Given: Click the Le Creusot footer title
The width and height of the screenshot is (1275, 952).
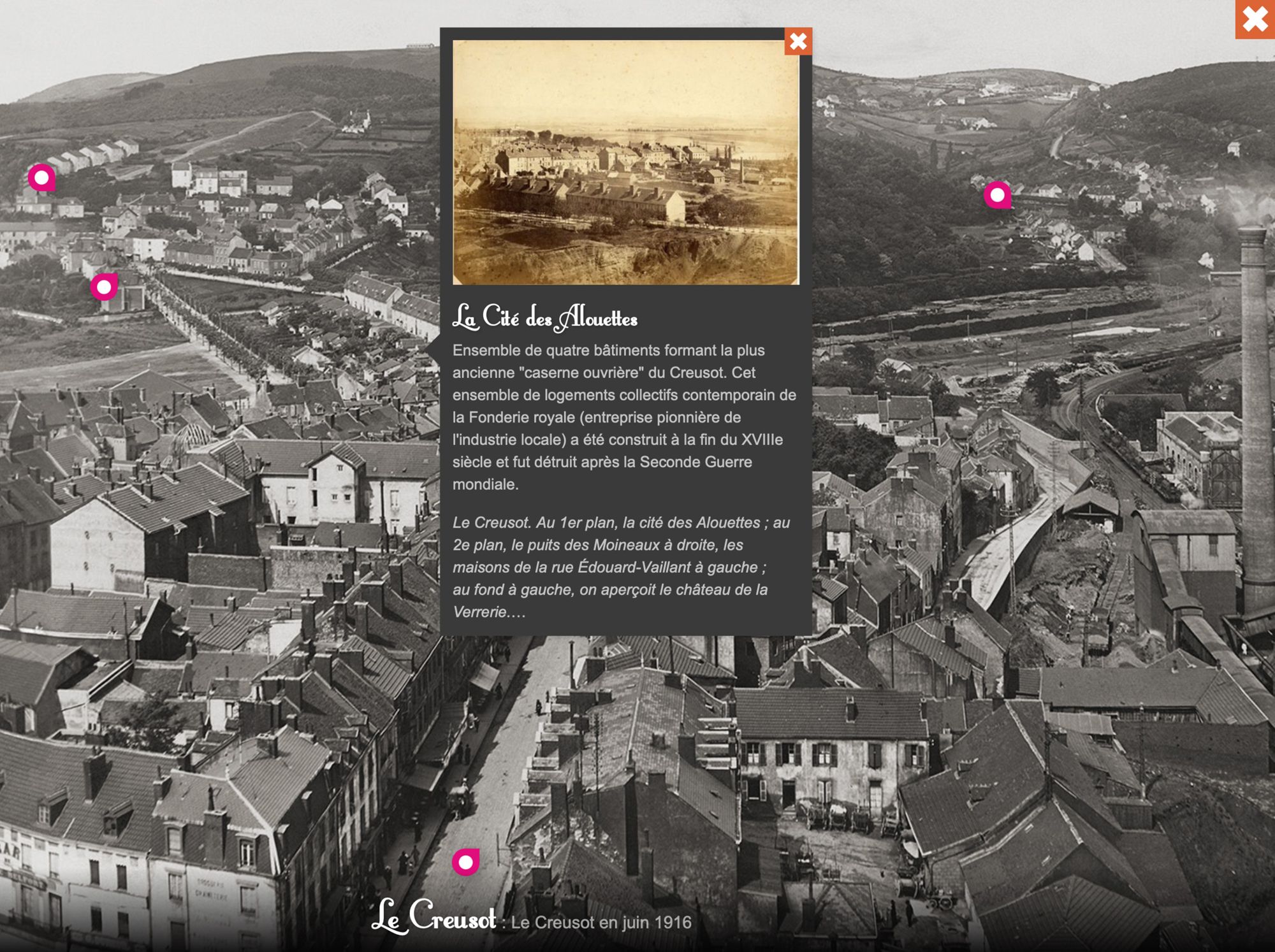Looking at the screenshot, I should (x=433, y=916).
